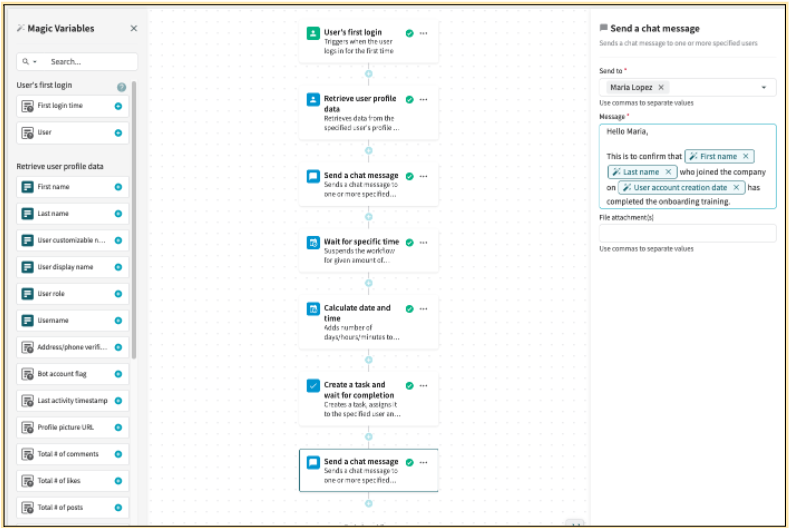Open help icon for User's first login section
This screenshot has width=790, height=528.
[121, 87]
